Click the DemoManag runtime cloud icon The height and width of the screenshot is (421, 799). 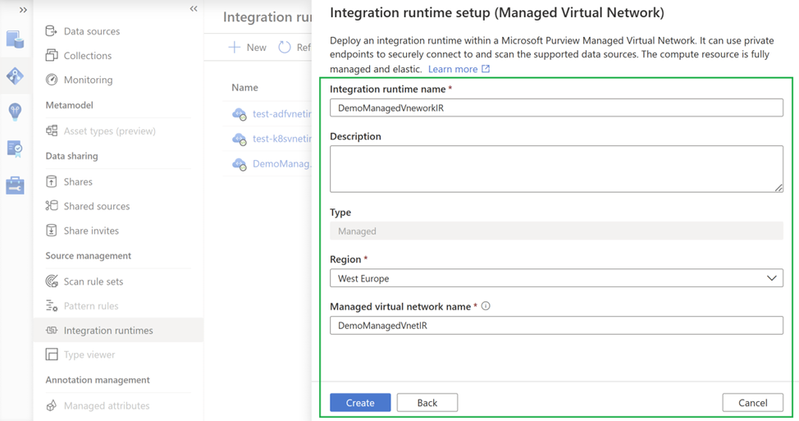pos(239,164)
